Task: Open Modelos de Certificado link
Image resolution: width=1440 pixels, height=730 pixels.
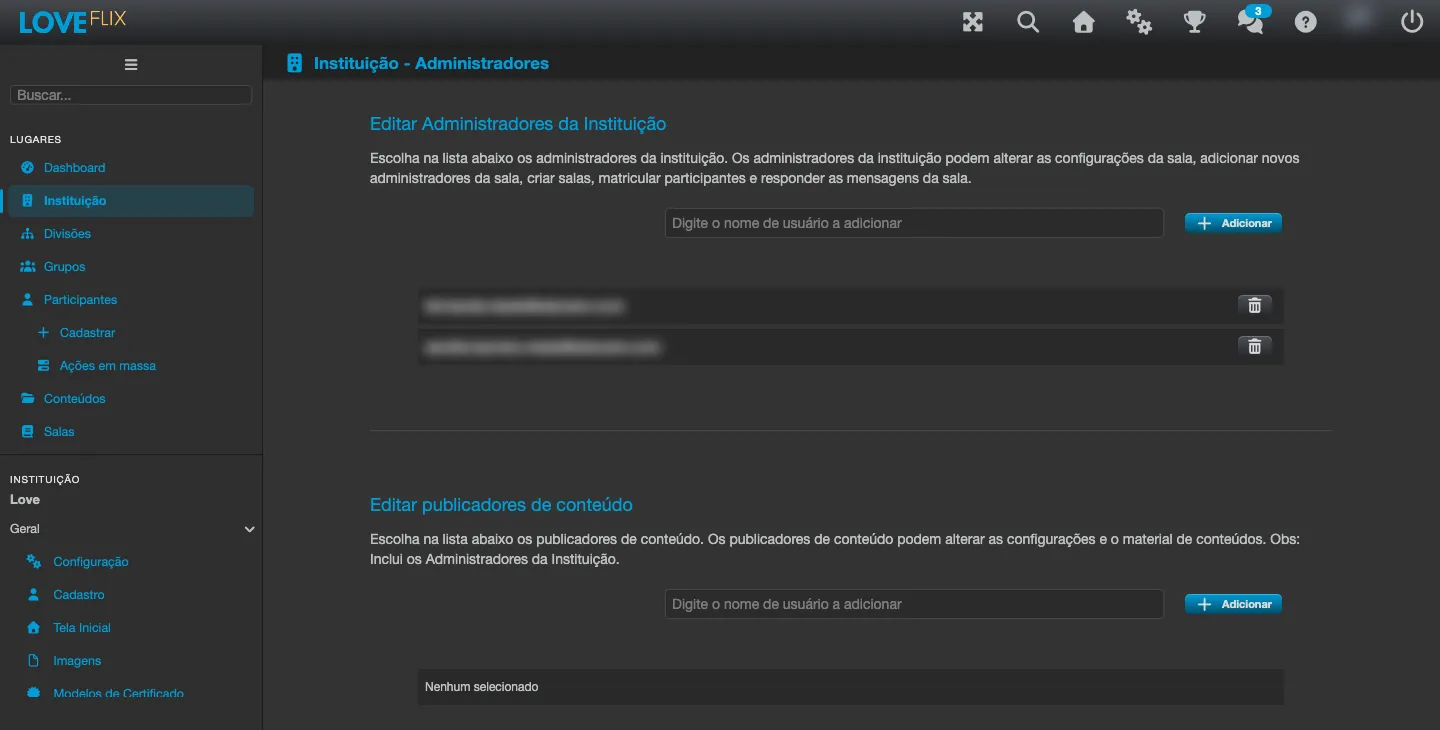Action: (118, 693)
